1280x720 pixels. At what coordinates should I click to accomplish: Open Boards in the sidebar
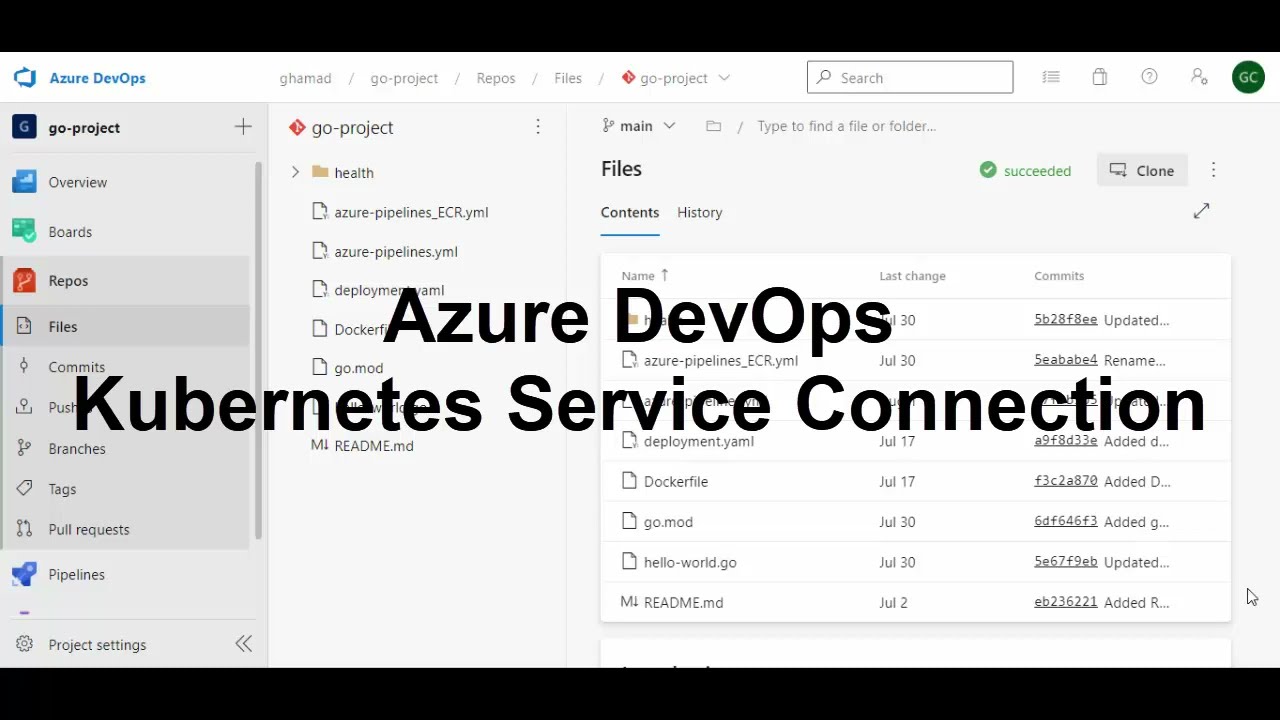(x=70, y=231)
